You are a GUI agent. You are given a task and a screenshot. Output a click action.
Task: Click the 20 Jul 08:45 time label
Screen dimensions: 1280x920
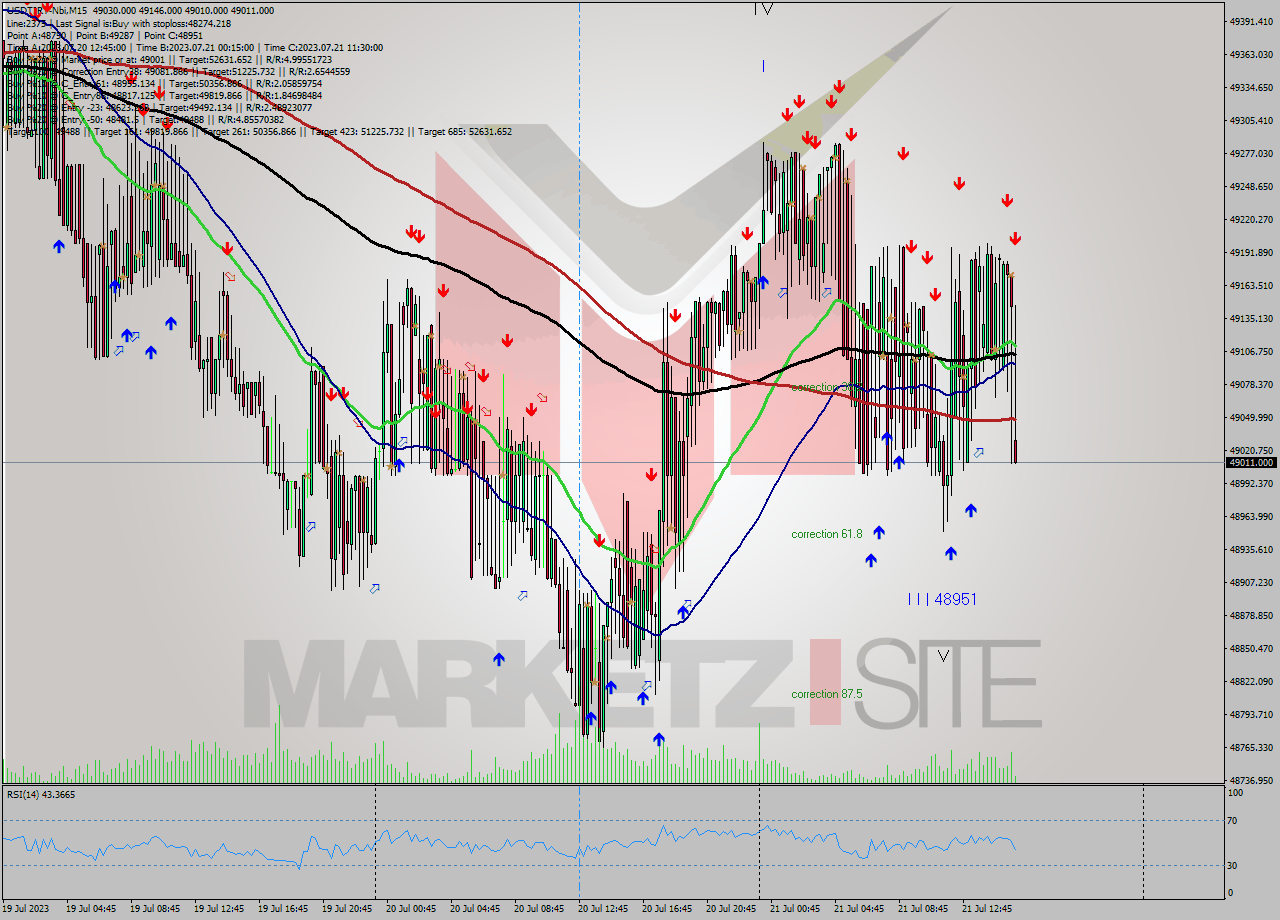pyautogui.click(x=539, y=909)
